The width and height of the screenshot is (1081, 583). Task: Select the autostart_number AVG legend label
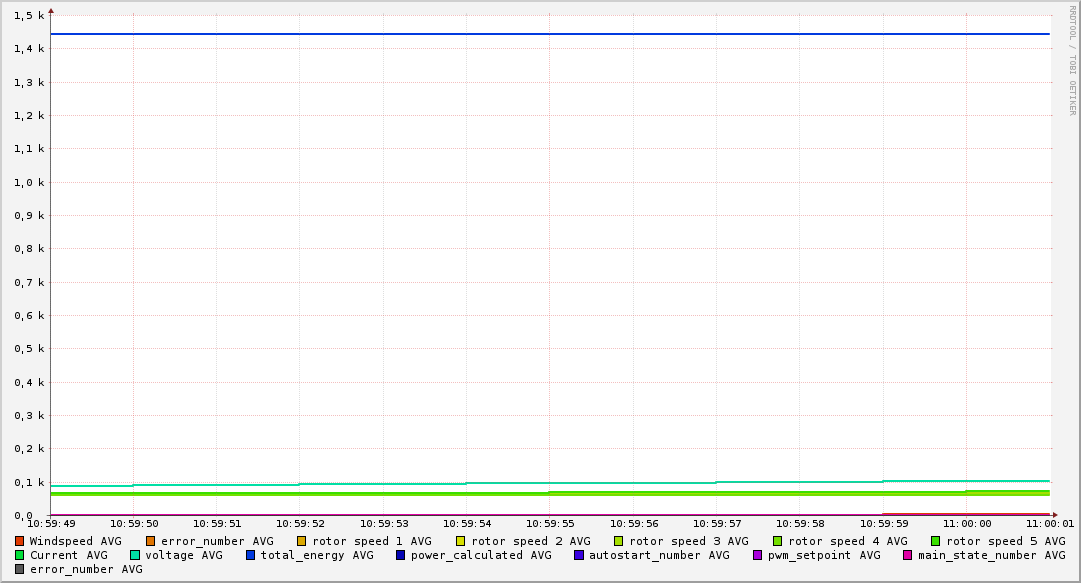(659, 555)
